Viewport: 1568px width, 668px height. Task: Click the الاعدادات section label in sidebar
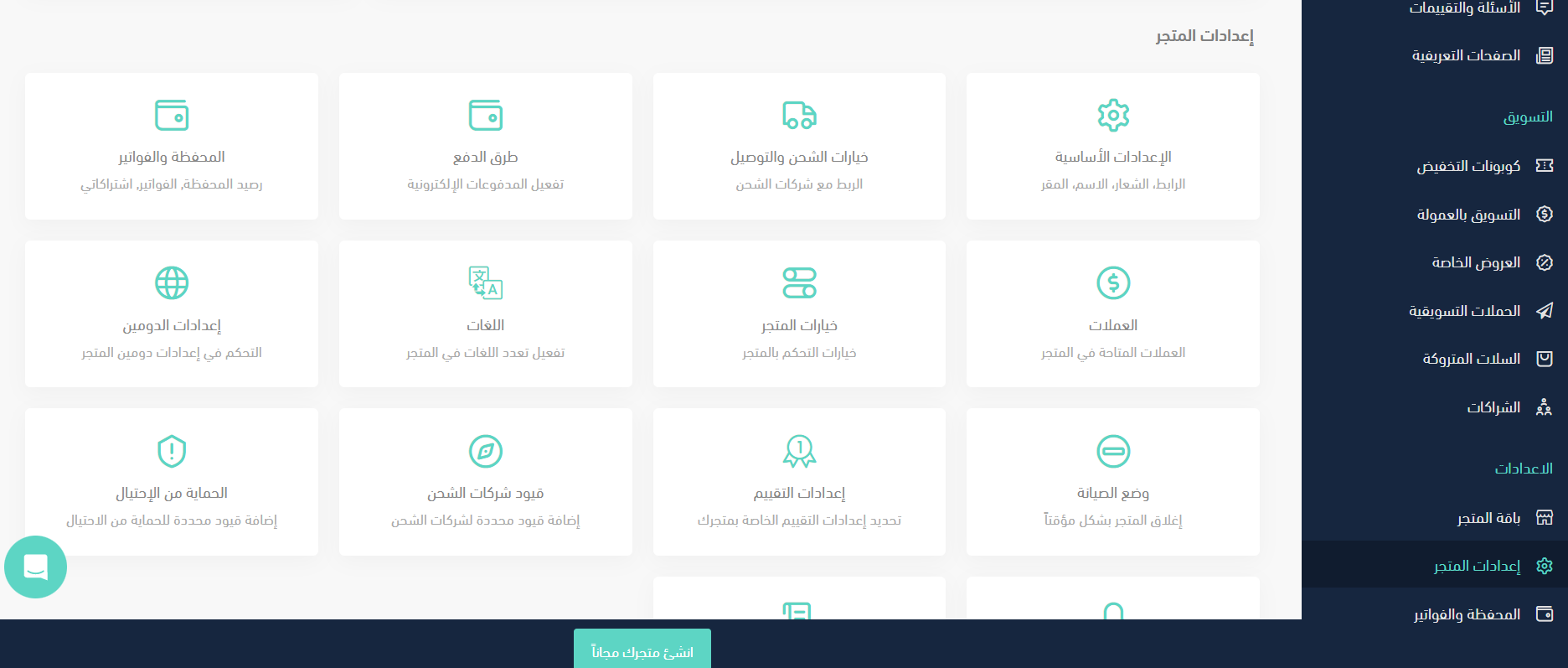(1524, 468)
